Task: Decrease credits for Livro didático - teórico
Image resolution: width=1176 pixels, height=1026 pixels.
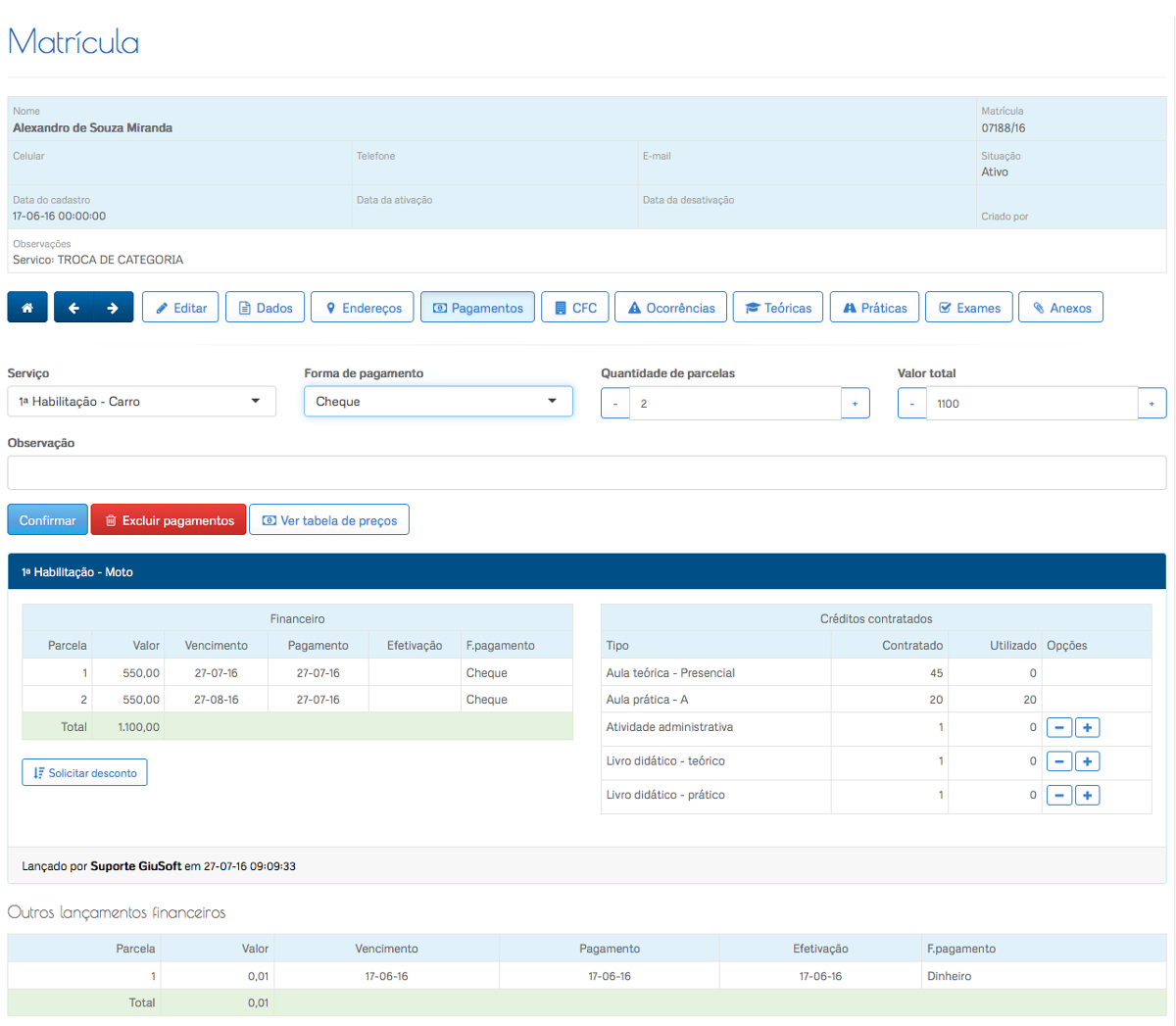Action: pos(1059,761)
